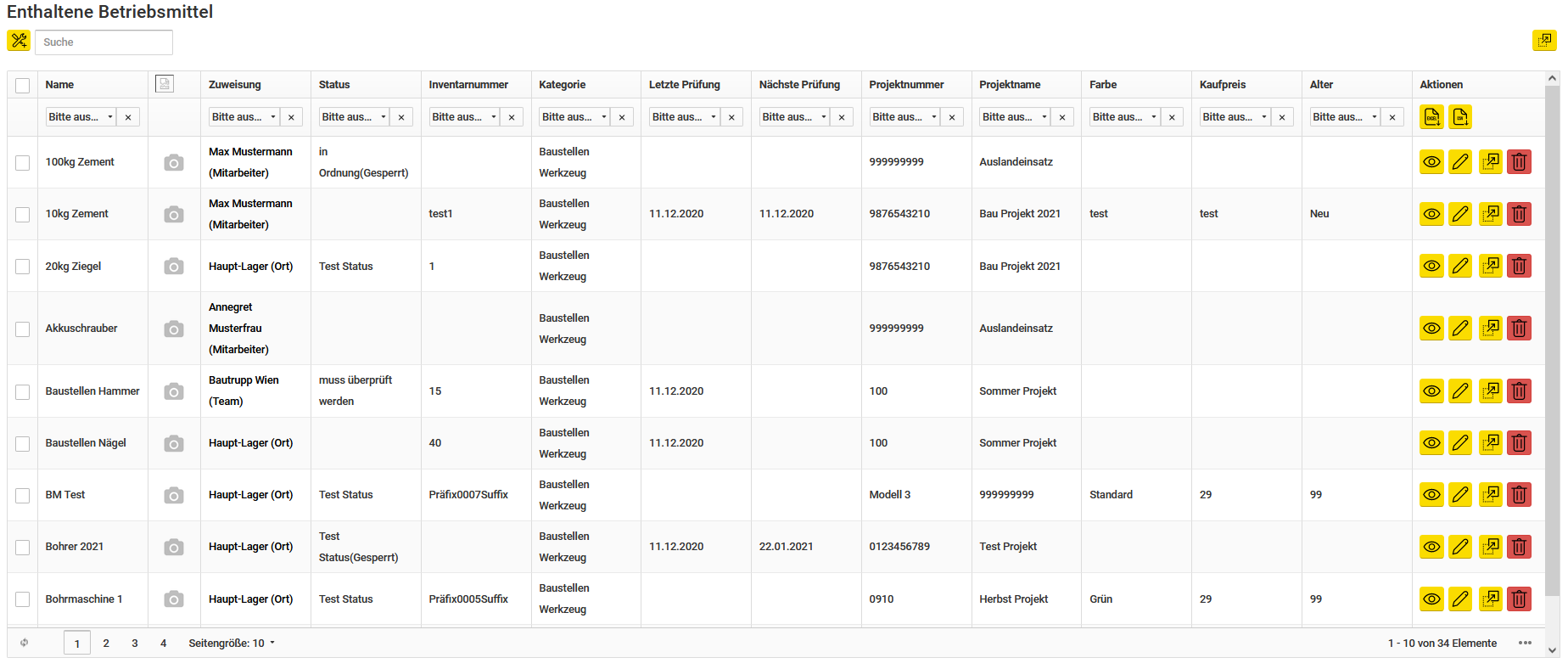Click the Suche search field
The image size is (1568, 669).
[x=104, y=42]
